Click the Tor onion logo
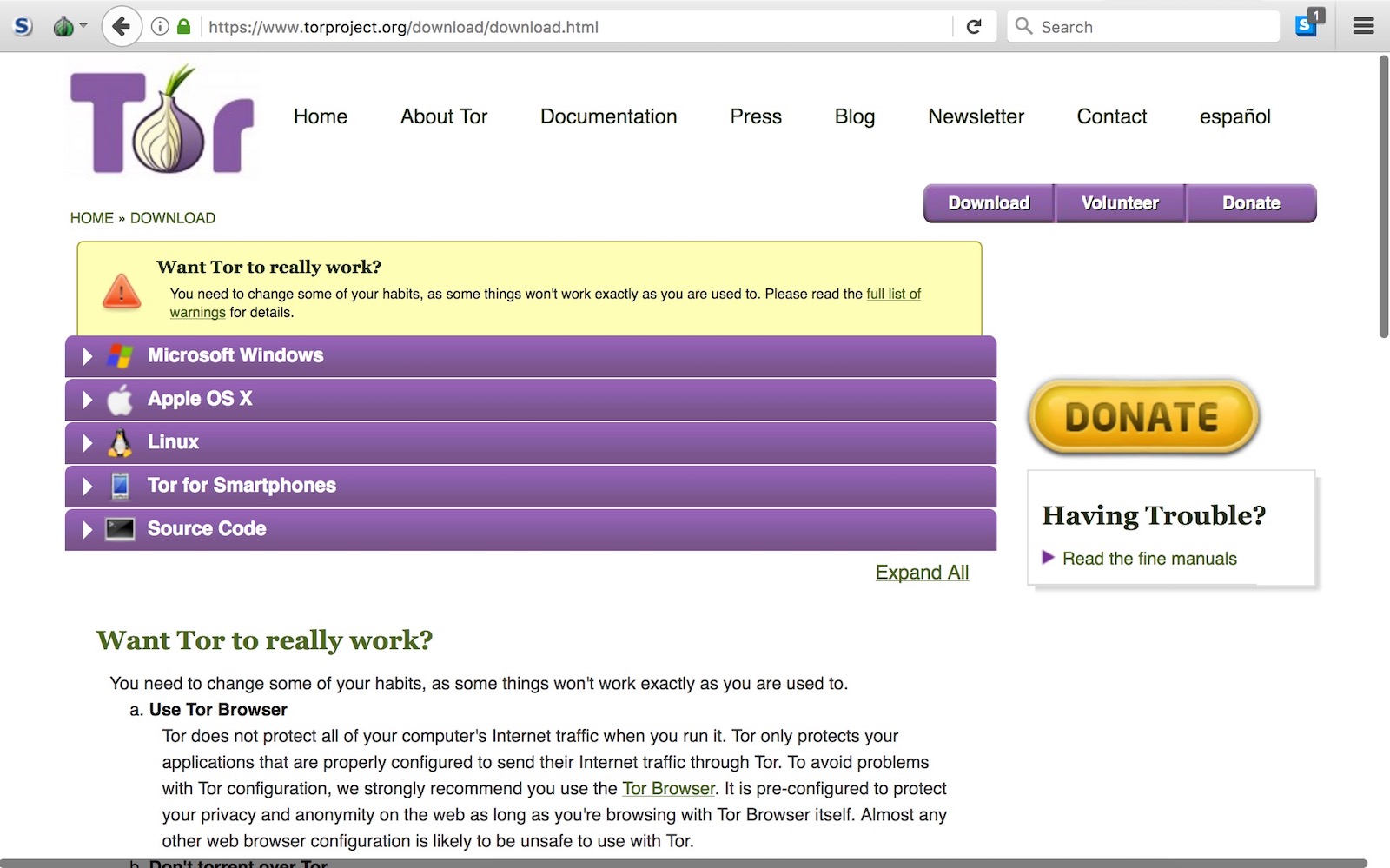Image resolution: width=1390 pixels, height=868 pixels. (x=162, y=120)
